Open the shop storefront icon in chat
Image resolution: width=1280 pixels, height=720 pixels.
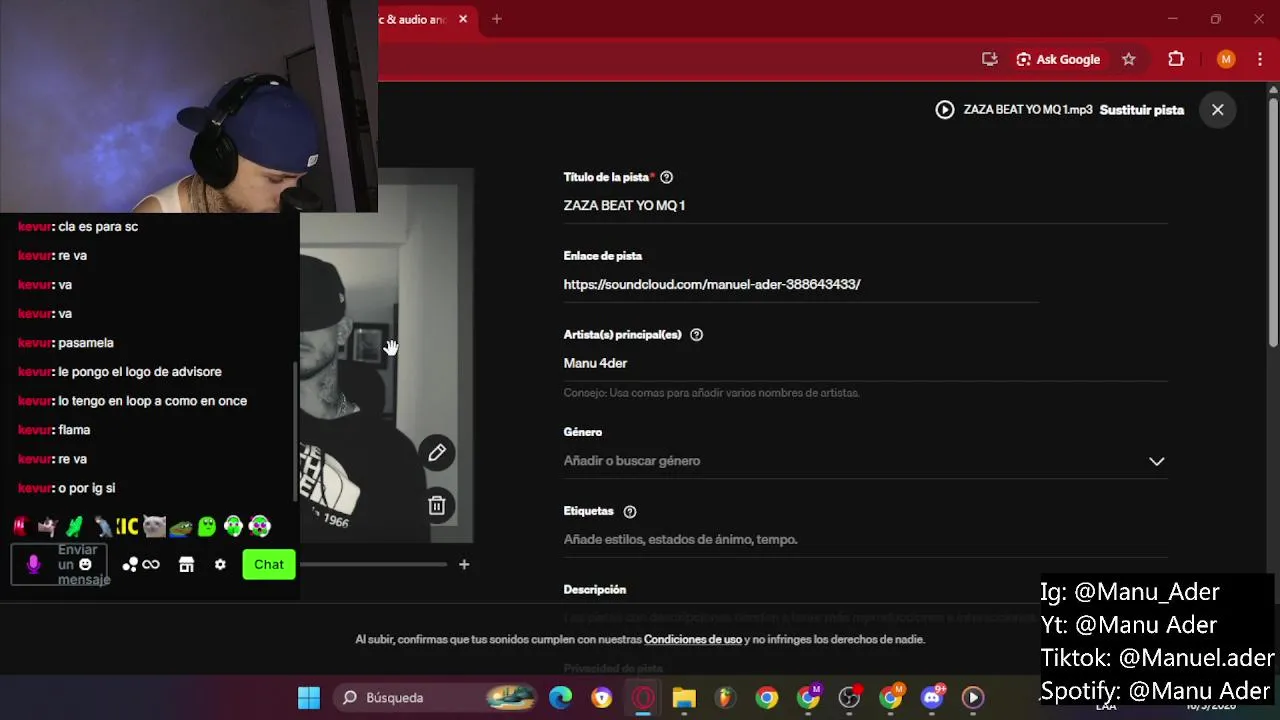click(x=186, y=565)
